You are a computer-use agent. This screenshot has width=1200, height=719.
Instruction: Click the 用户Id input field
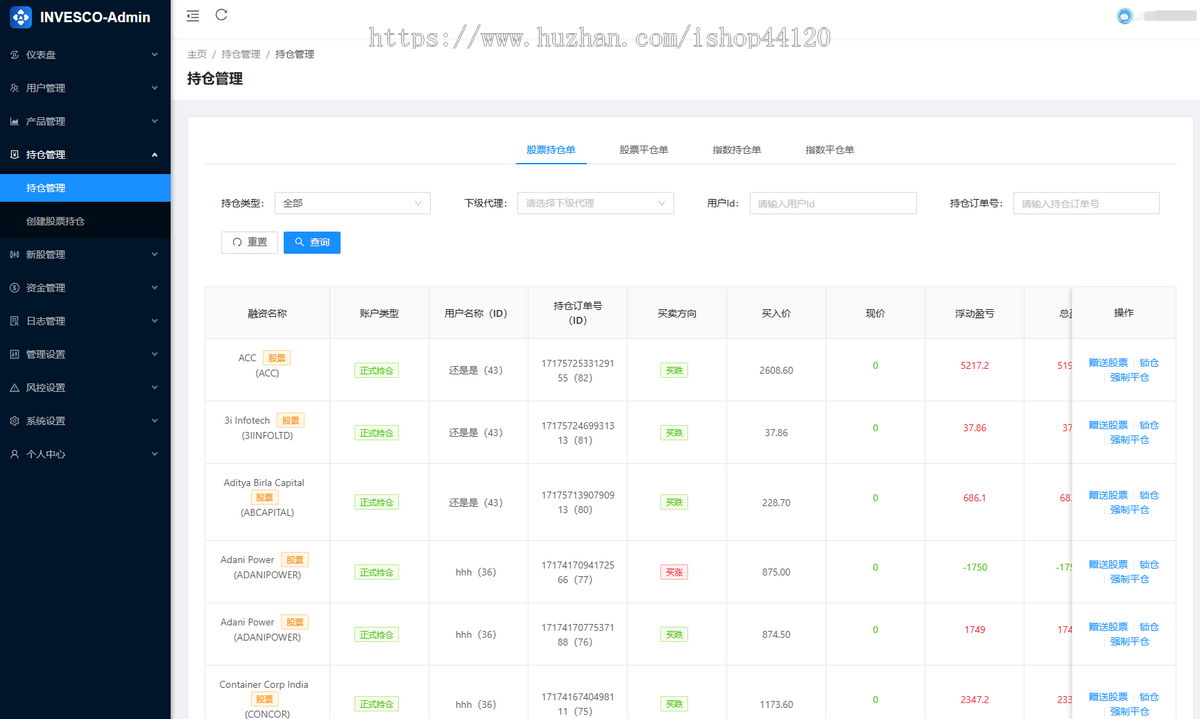click(x=833, y=203)
